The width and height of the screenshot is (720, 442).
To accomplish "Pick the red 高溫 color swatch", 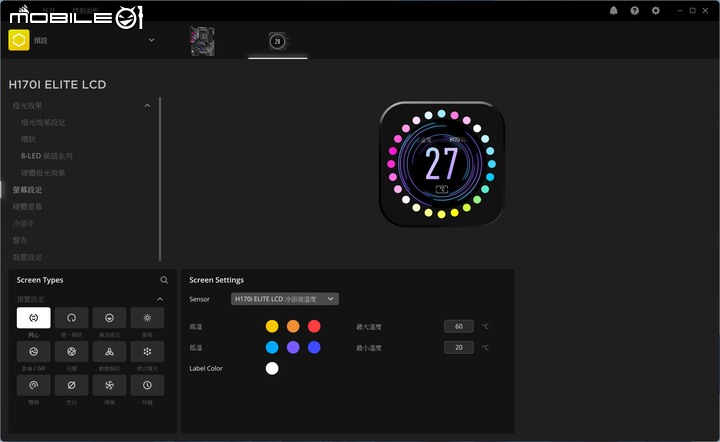I will (314, 326).
